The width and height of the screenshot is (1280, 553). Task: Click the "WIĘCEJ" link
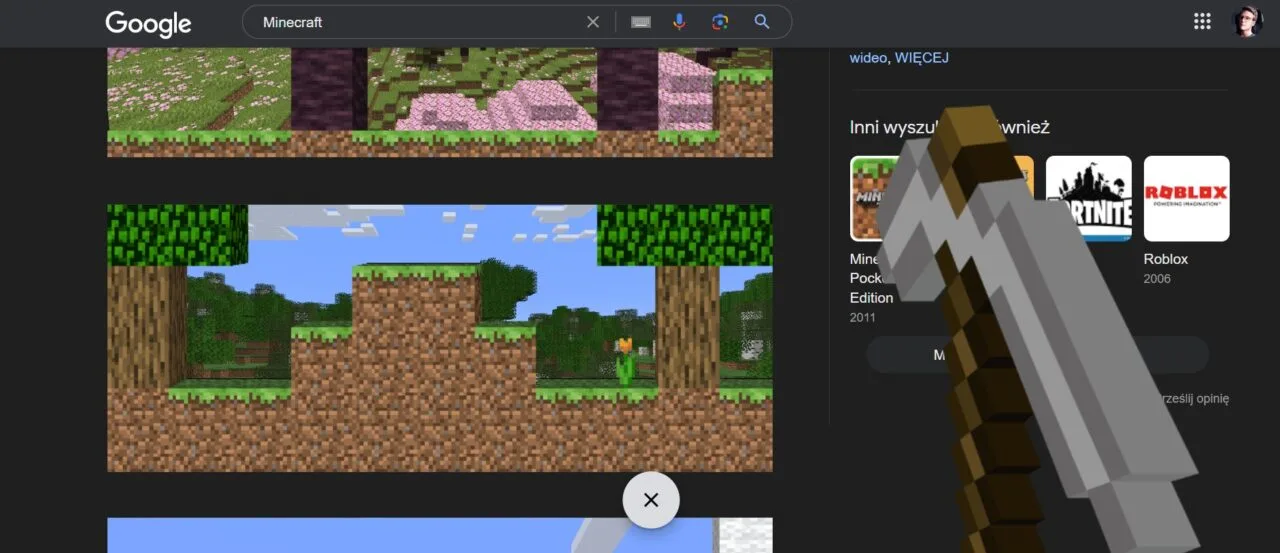click(x=922, y=58)
